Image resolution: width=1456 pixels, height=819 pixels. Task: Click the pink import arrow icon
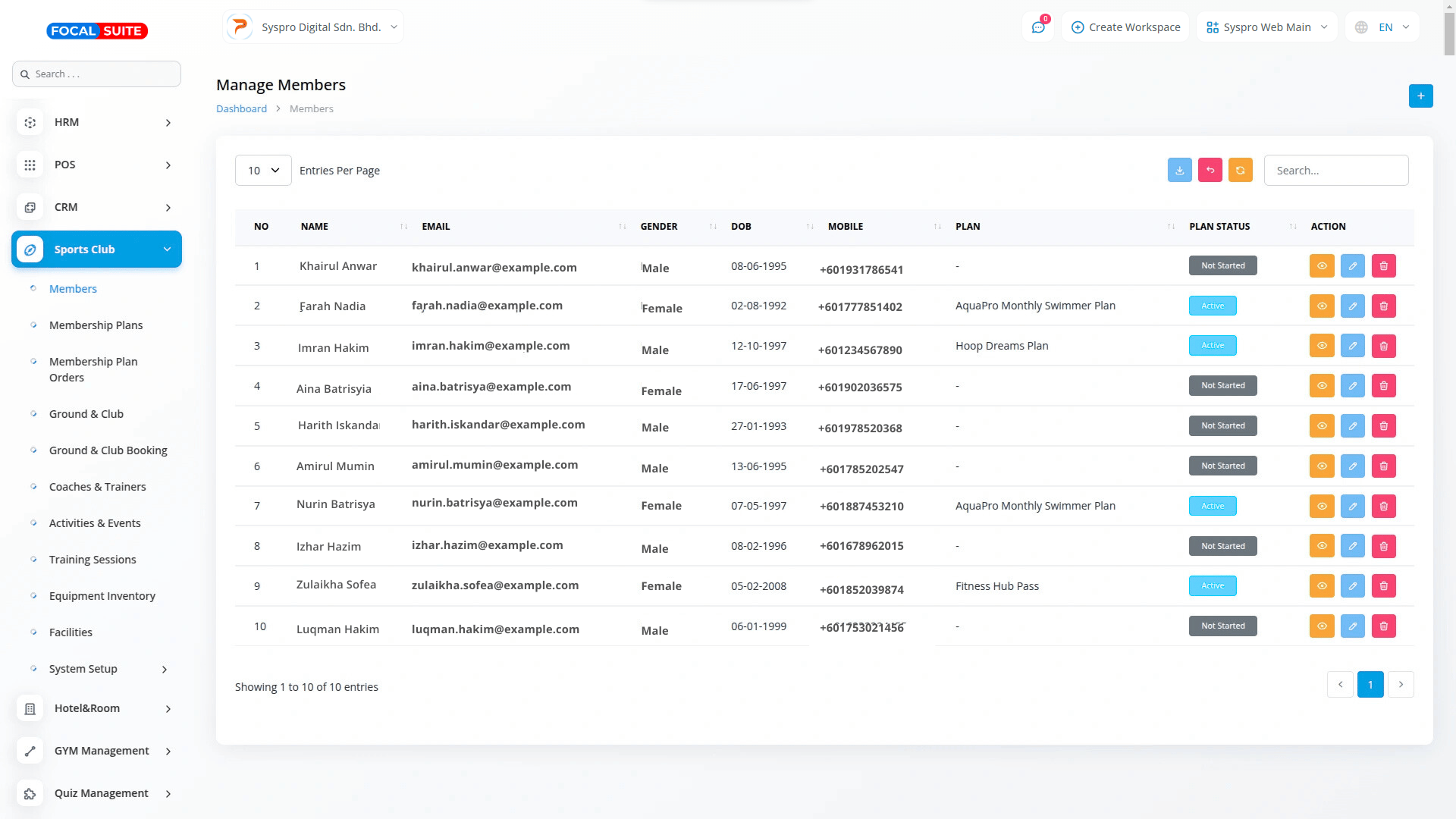tap(1210, 171)
